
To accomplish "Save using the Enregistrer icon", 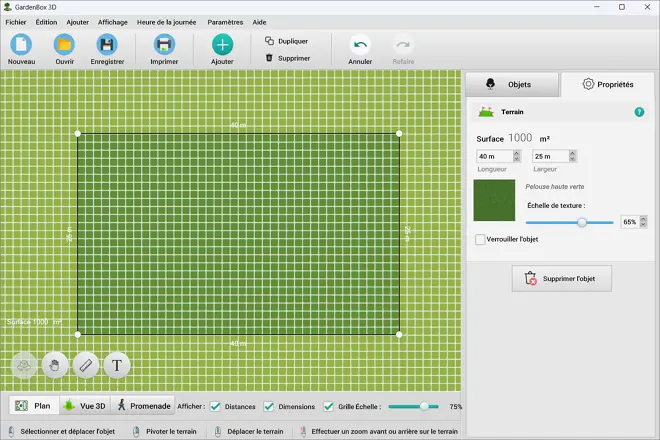I will [x=107, y=44].
